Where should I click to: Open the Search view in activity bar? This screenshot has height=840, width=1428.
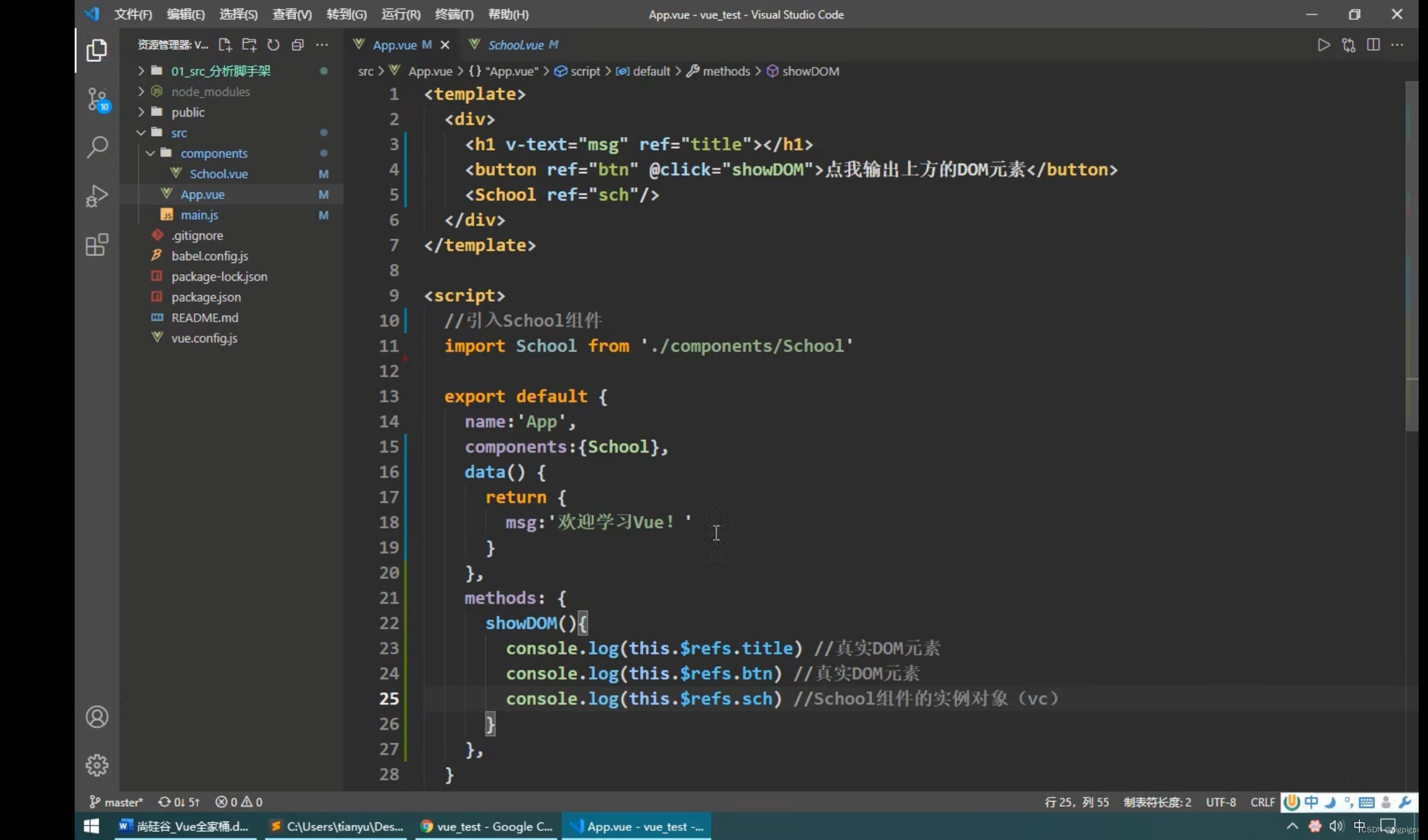point(97,147)
